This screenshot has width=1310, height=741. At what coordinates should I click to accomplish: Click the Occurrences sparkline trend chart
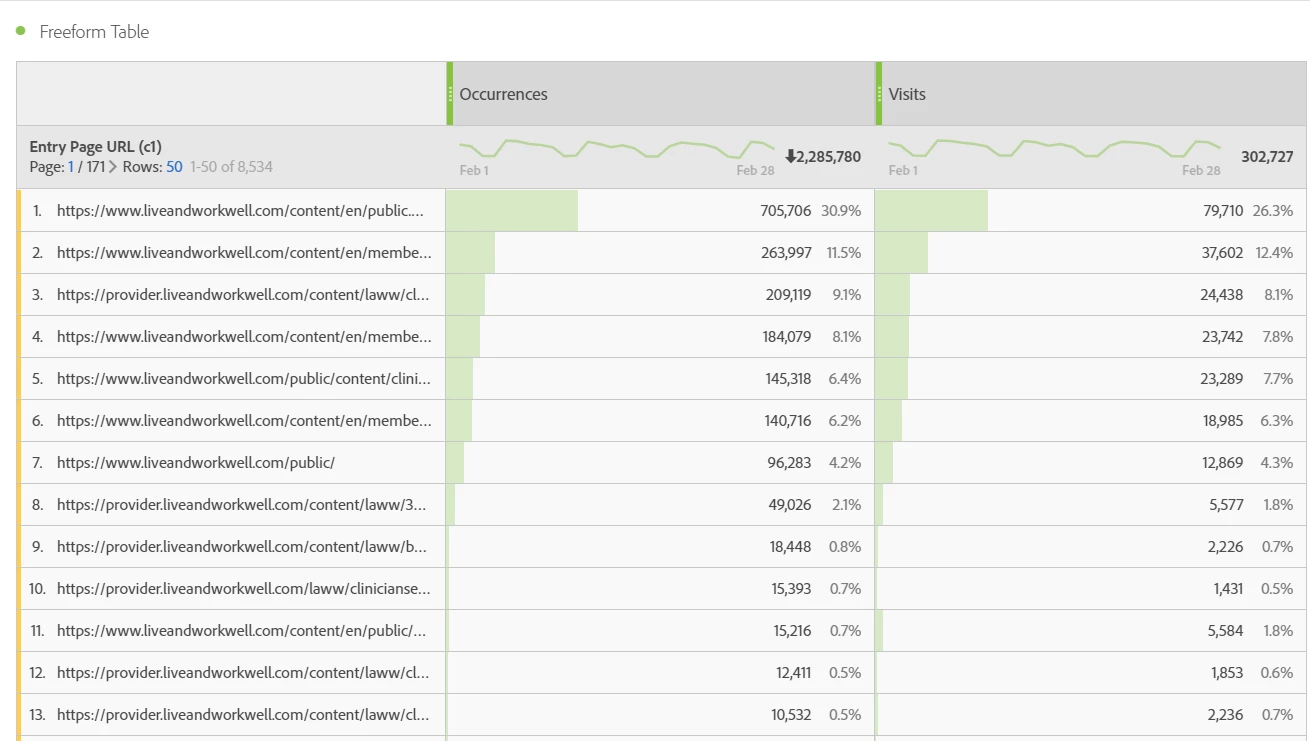coord(617,149)
